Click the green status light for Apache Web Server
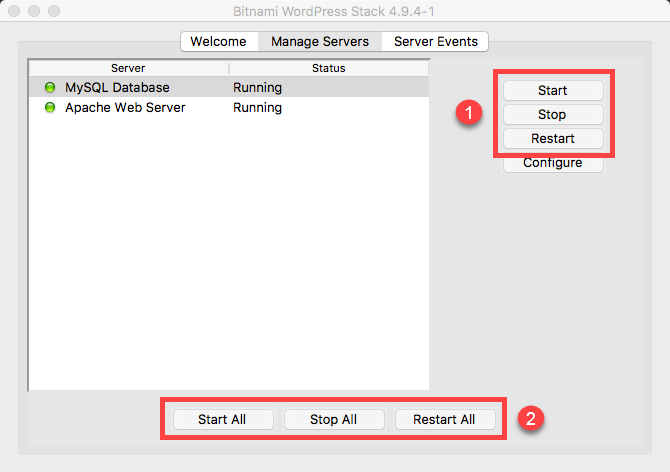Screen dimensions: 670x472 pos(50,107)
